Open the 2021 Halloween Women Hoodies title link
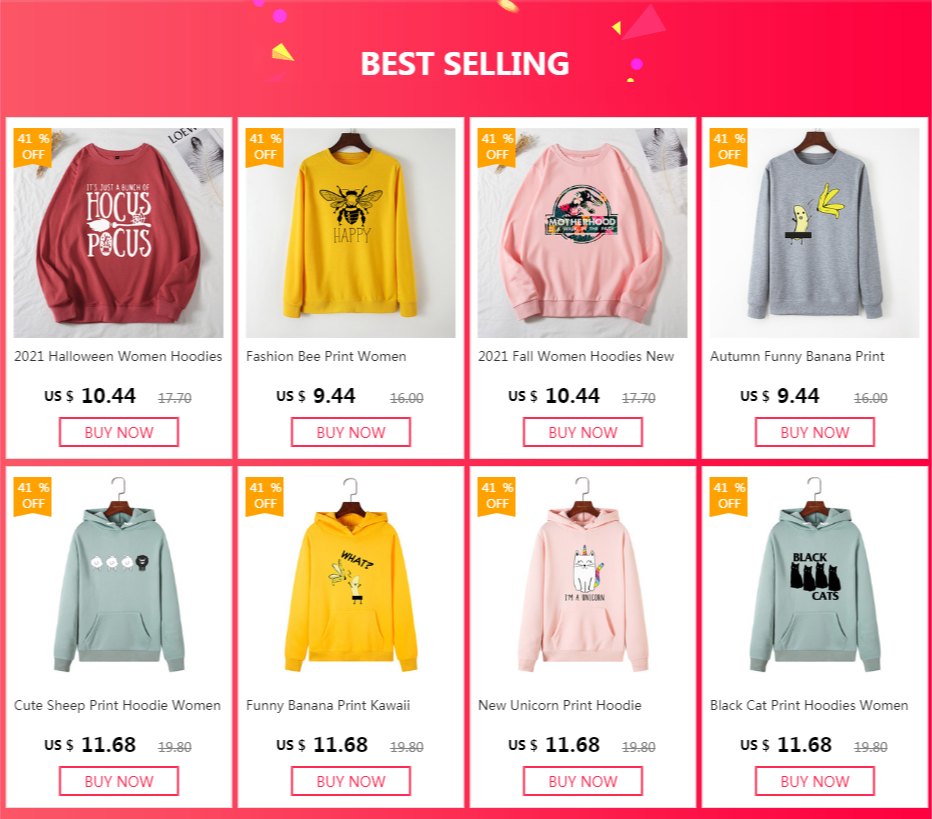The height and width of the screenshot is (819, 932). pos(118,357)
